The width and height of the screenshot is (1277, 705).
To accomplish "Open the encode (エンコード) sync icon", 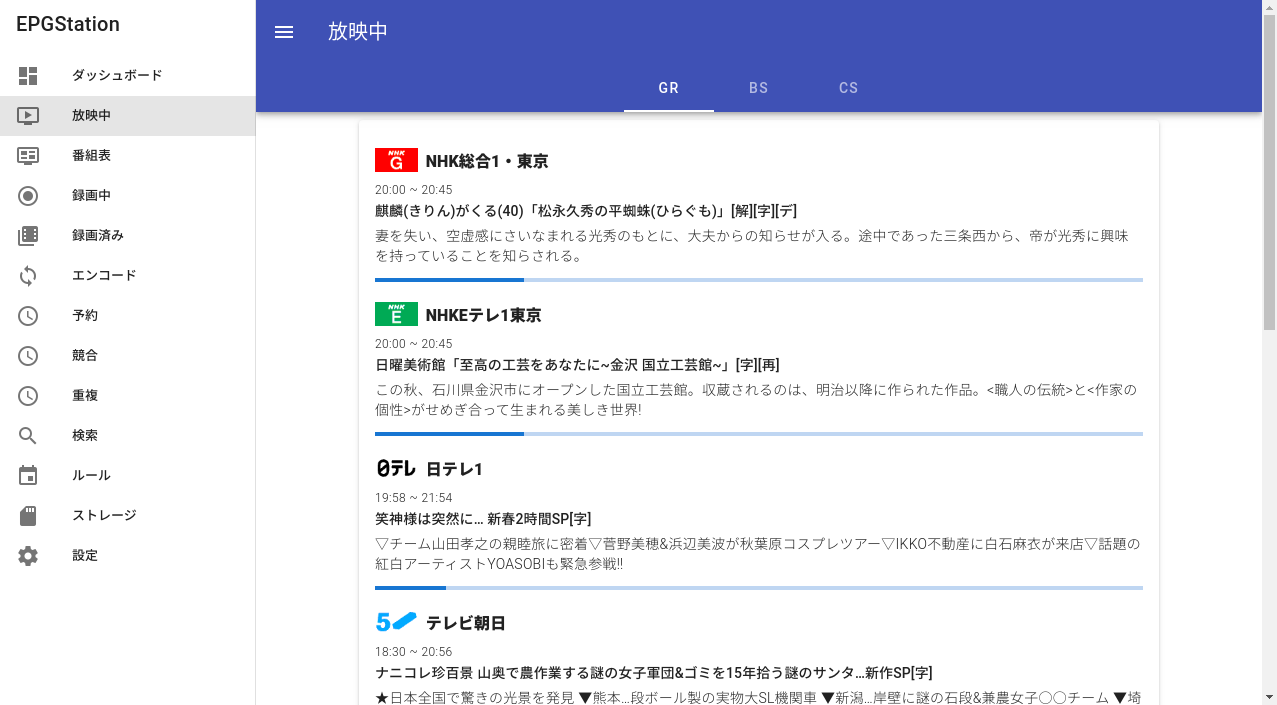I will [x=28, y=276].
